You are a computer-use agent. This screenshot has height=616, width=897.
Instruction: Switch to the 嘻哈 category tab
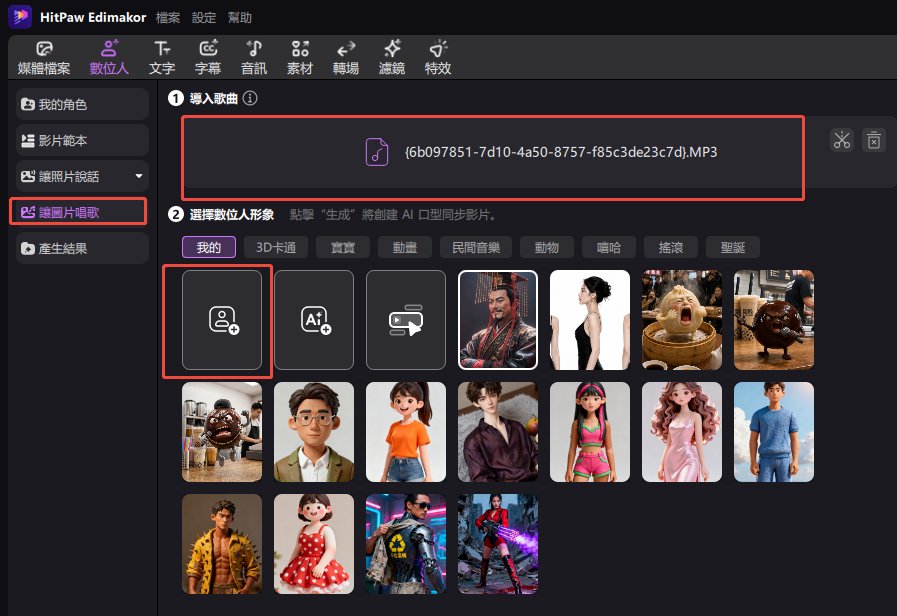[609, 247]
